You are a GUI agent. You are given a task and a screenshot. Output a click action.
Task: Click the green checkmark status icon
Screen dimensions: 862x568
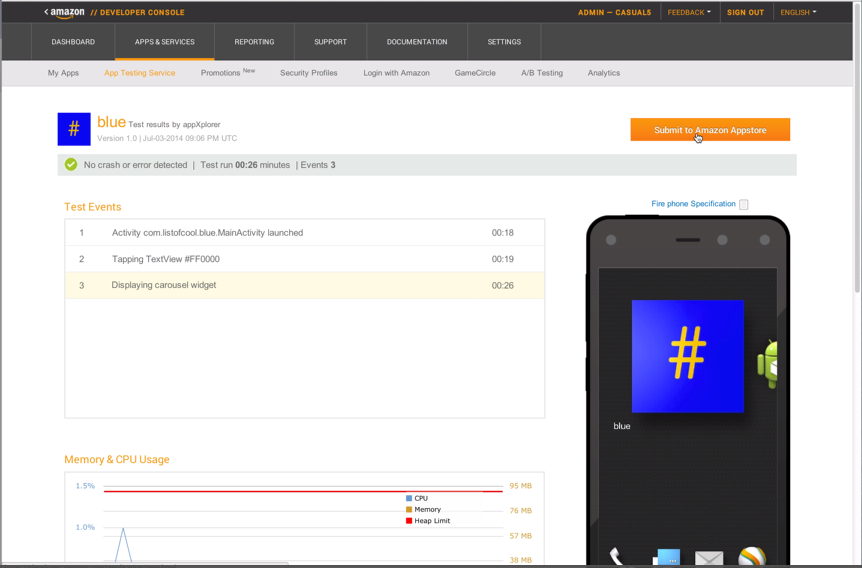pyautogui.click(x=71, y=164)
